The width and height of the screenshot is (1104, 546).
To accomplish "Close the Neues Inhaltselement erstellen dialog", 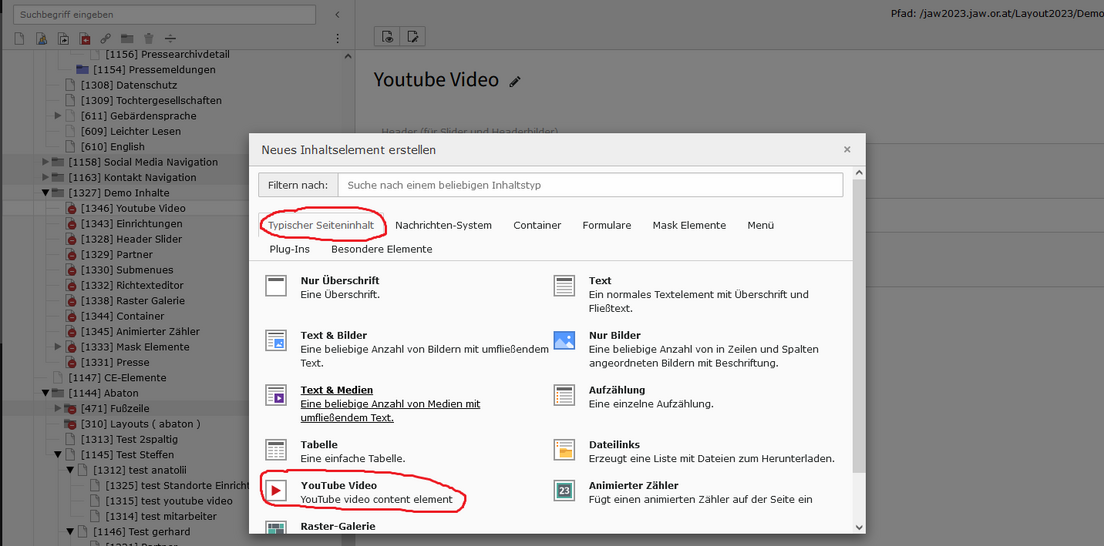I will pos(847,149).
